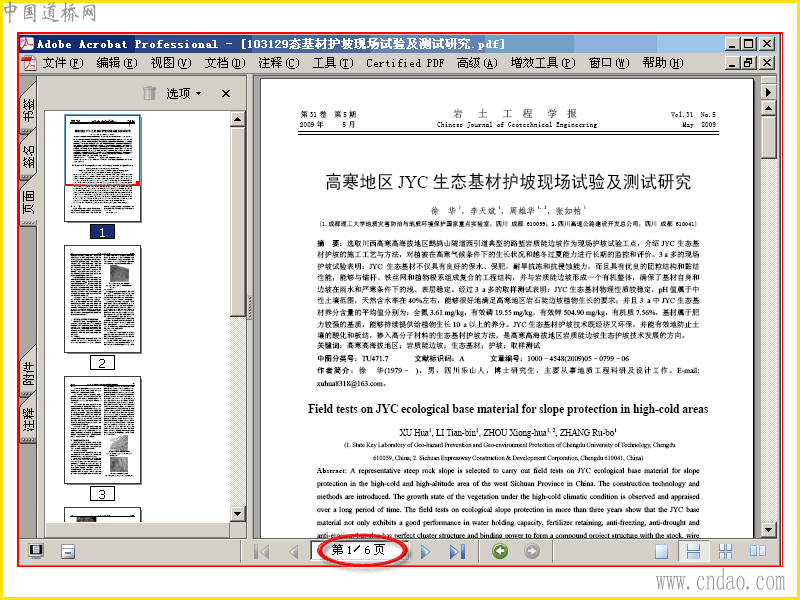Open the 选项 options dropdown
Image resolution: width=800 pixels, height=600 pixels.
(x=184, y=93)
